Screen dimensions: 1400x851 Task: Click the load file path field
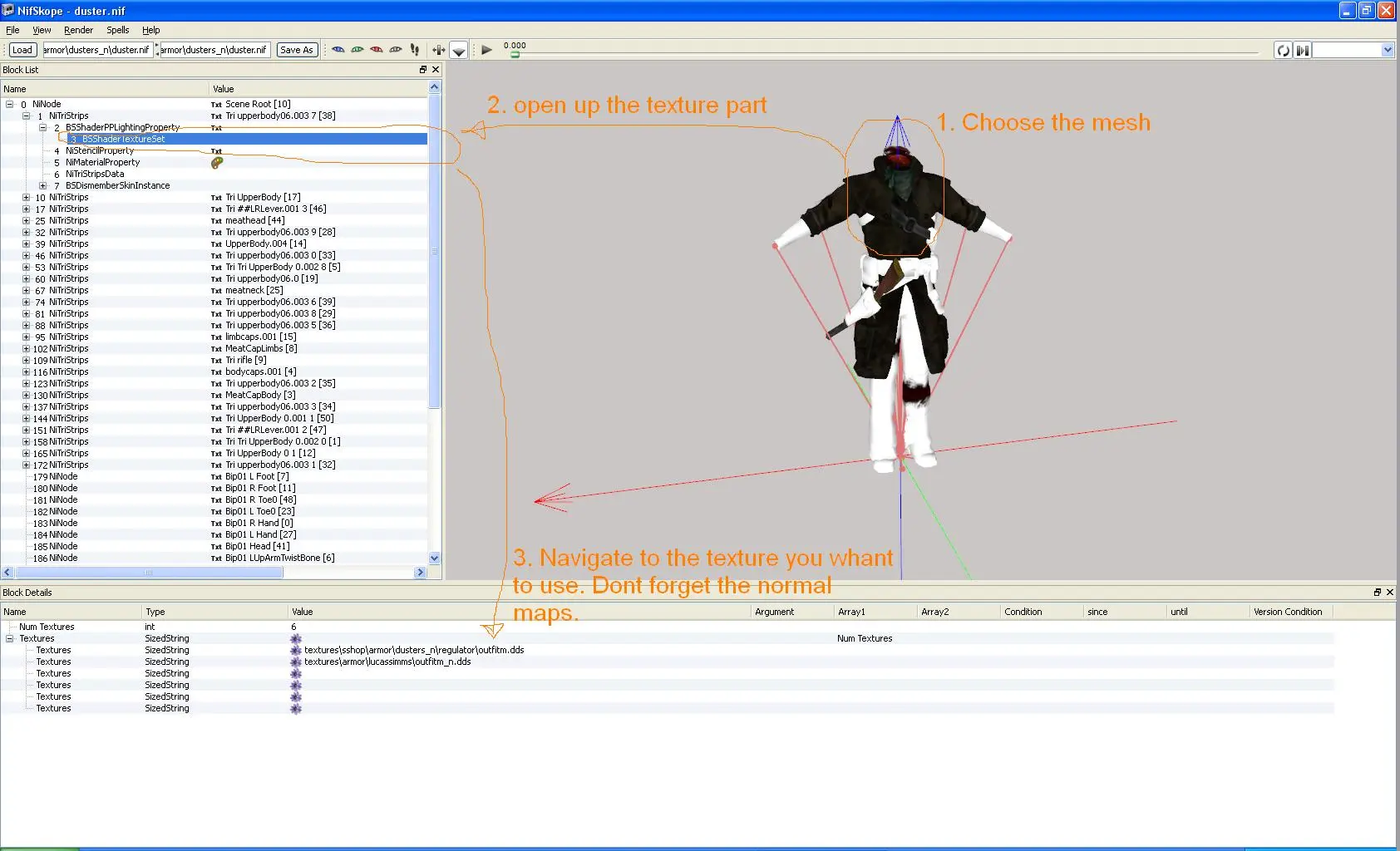[98, 50]
